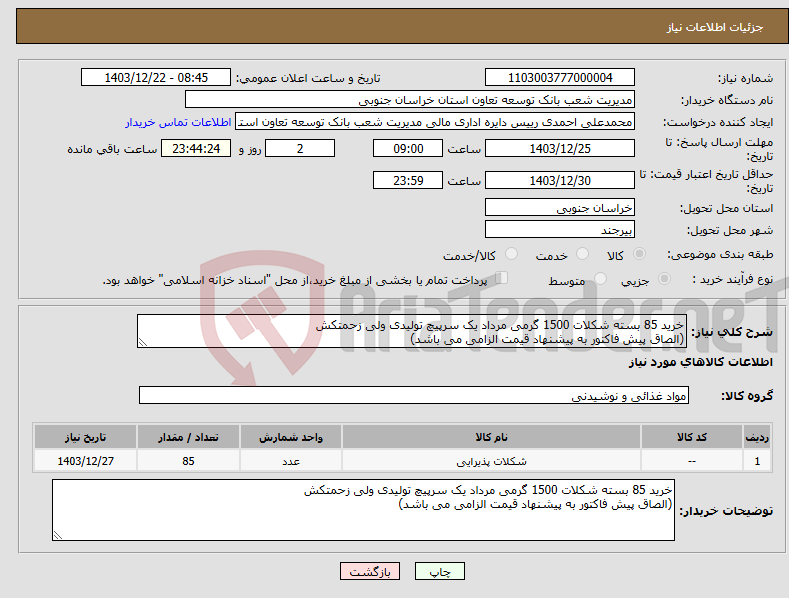Click the شکلات پذیرایی table cell
The width and height of the screenshot is (789, 598).
(491, 461)
